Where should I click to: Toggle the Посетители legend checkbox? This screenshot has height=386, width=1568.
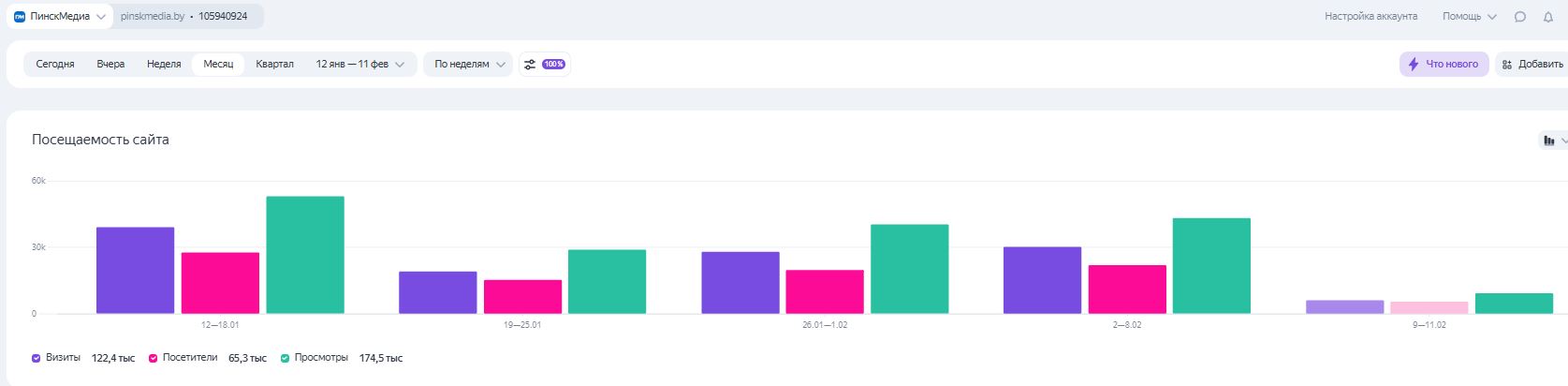[153, 358]
